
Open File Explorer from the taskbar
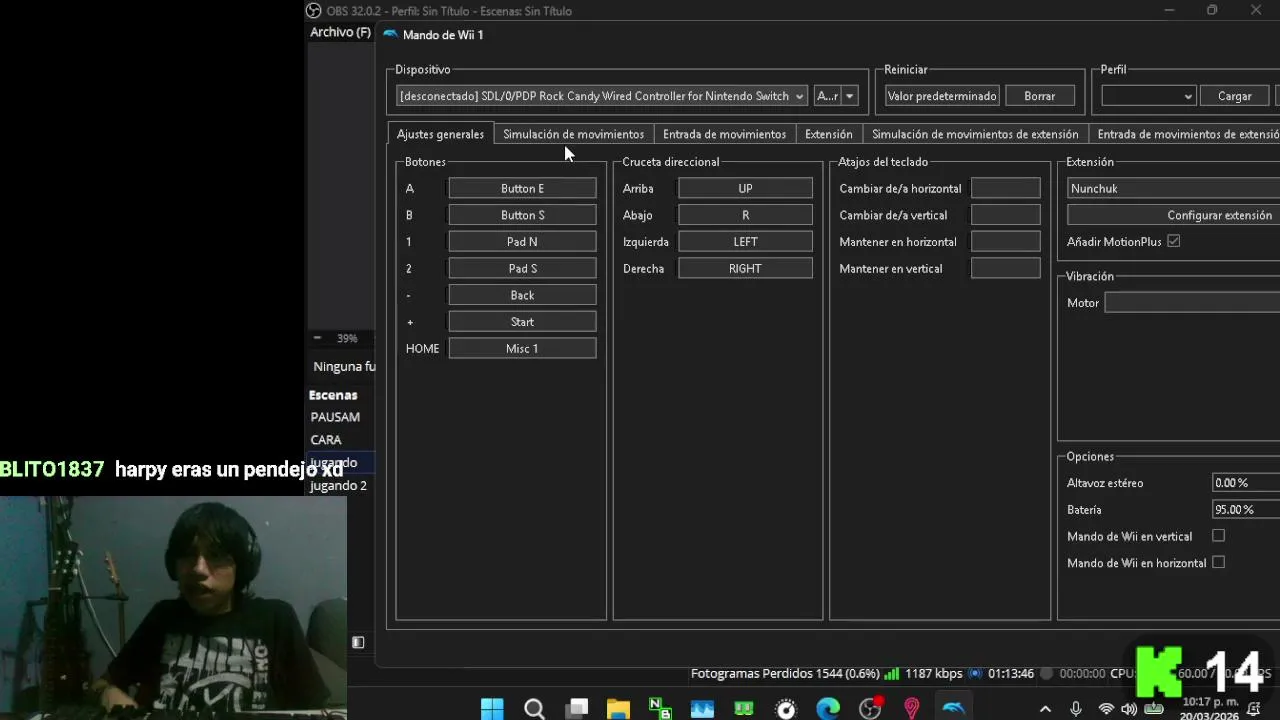(x=618, y=709)
